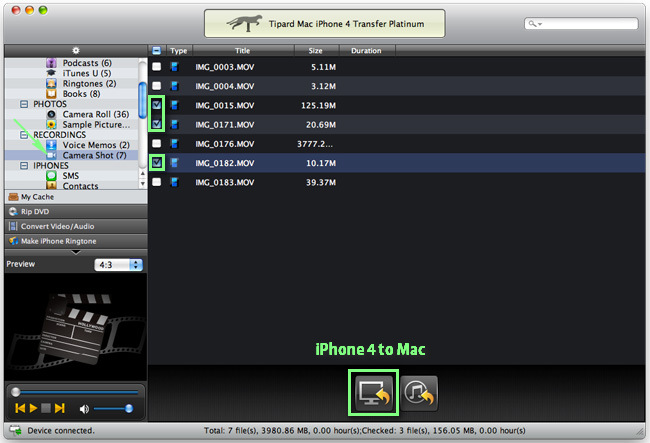Image resolution: width=650 pixels, height=443 pixels.
Task: Open the My Cache section
Action: [76, 197]
